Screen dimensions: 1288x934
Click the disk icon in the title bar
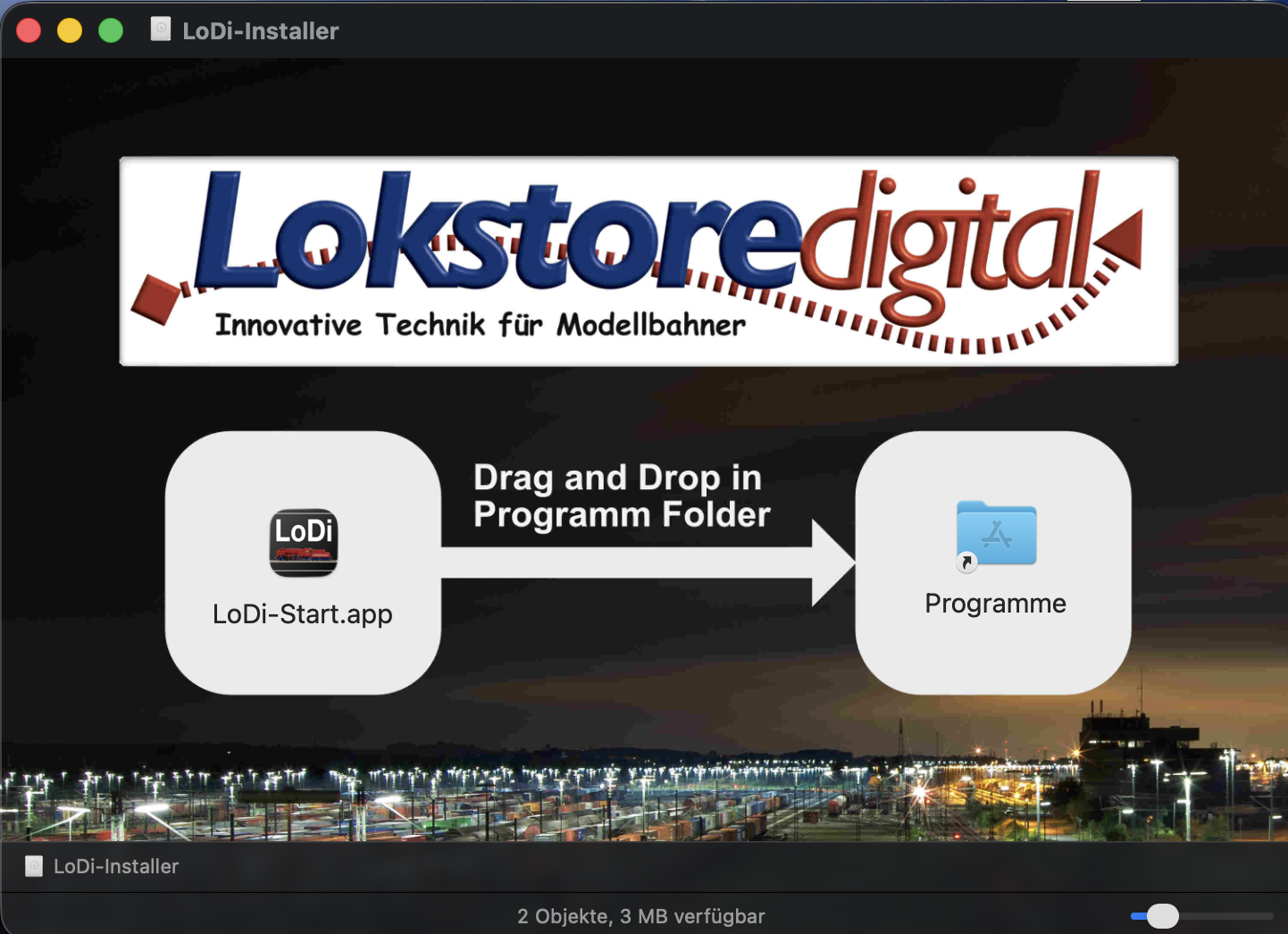tap(161, 29)
